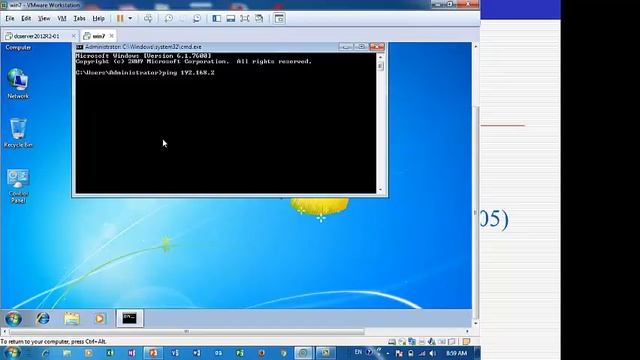This screenshot has width=640, height=360.
Task: Open the guest Windows 7 Start button
Action: (13, 318)
